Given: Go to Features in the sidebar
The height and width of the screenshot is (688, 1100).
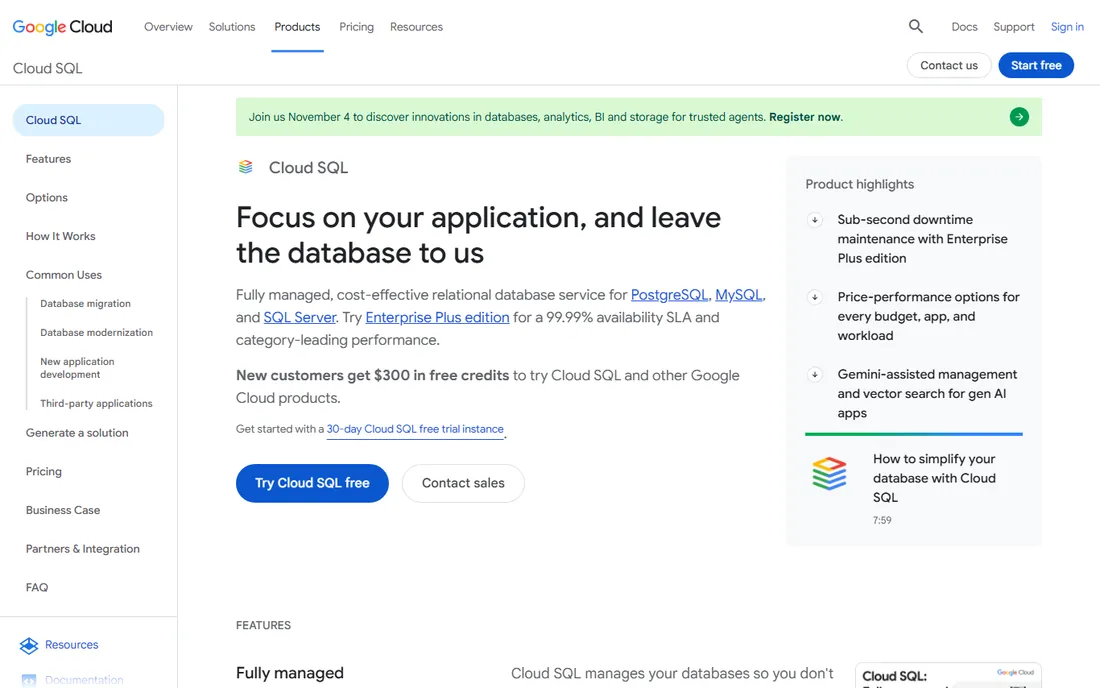Looking at the screenshot, I should tap(48, 159).
